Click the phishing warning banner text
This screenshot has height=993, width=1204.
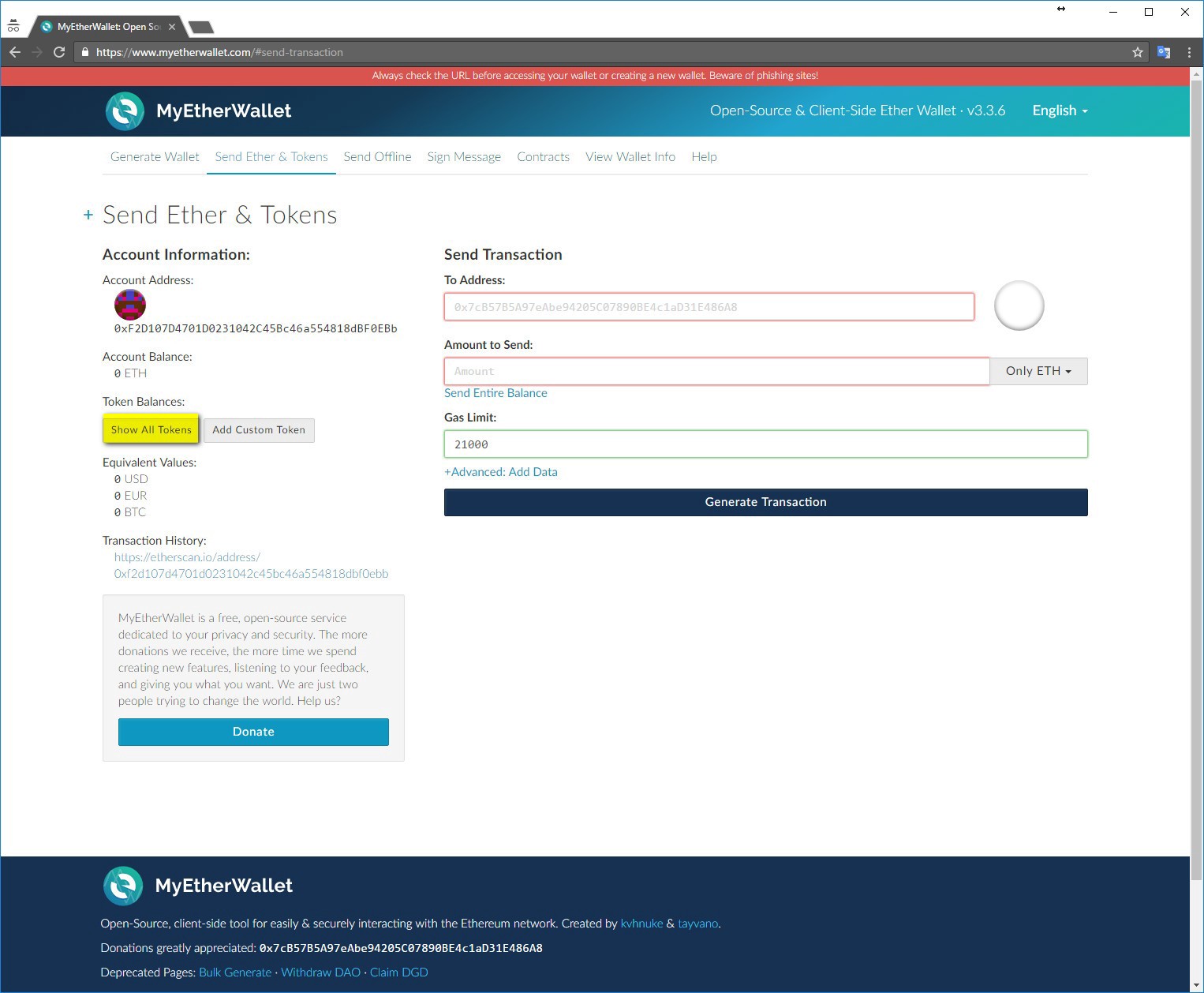tap(595, 76)
